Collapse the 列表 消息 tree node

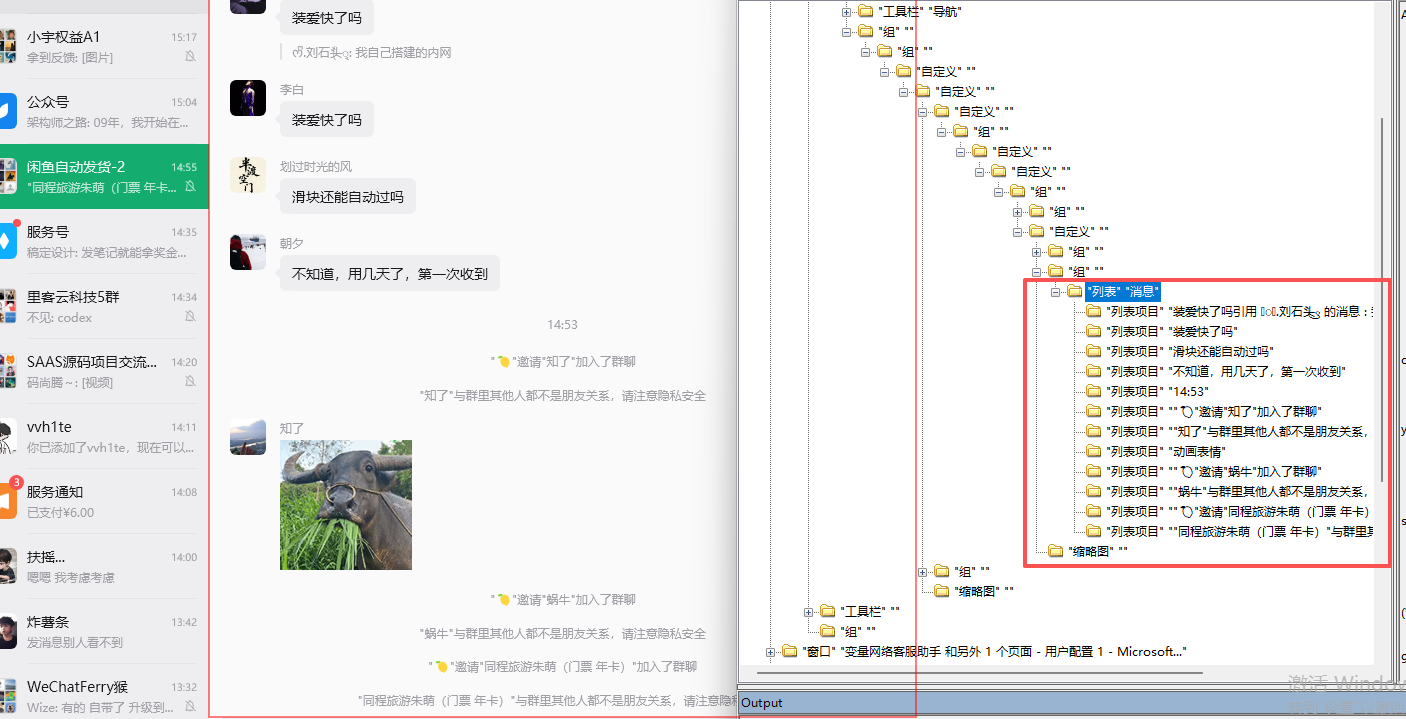coord(1056,291)
